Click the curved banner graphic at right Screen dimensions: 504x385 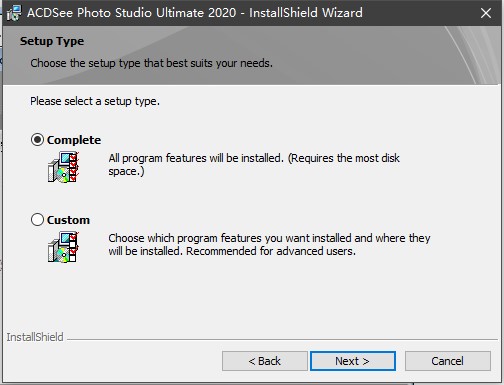[473, 55]
